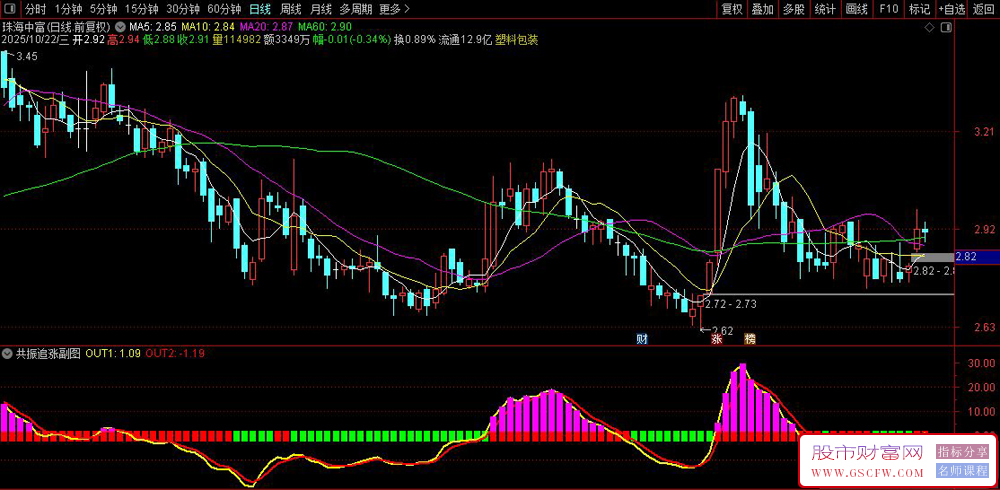Open the 标记 marking tool
This screenshot has height=490, width=1000.
pos(919,9)
